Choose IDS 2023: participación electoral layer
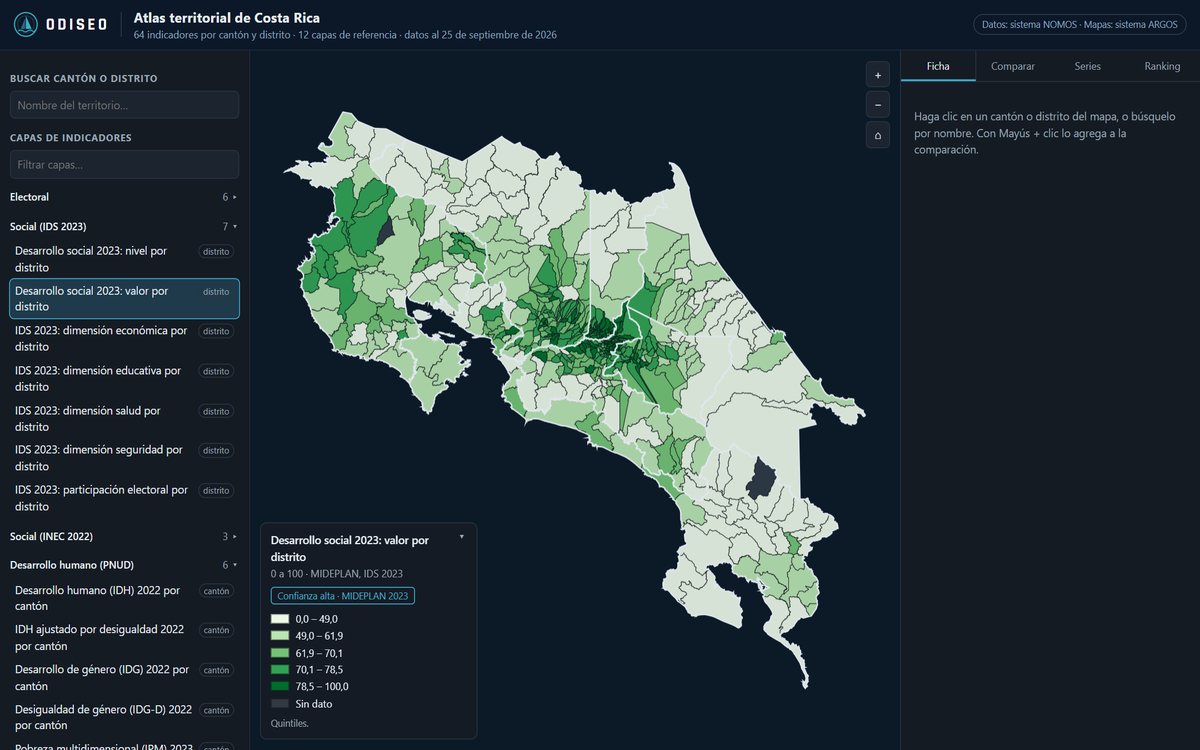 (124, 498)
